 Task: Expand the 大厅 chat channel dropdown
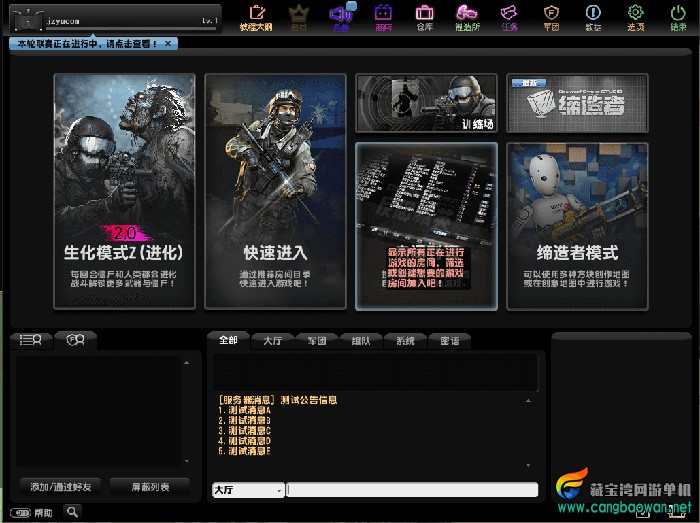[x=248, y=490]
